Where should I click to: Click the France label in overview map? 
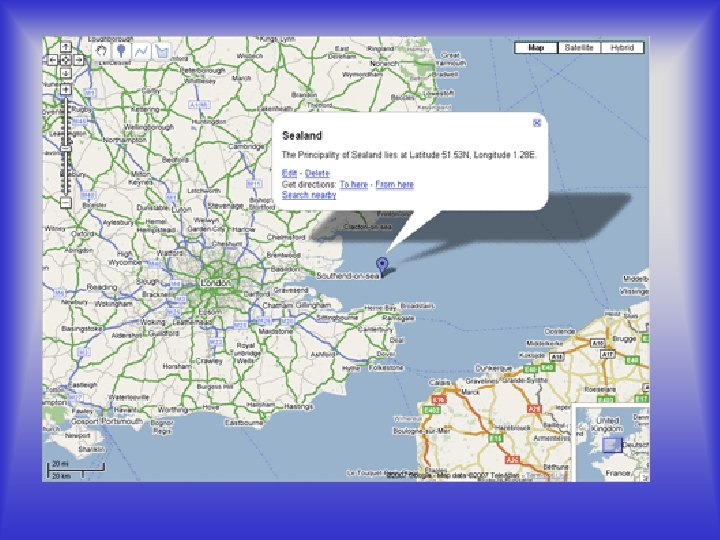pyautogui.click(x=618, y=473)
